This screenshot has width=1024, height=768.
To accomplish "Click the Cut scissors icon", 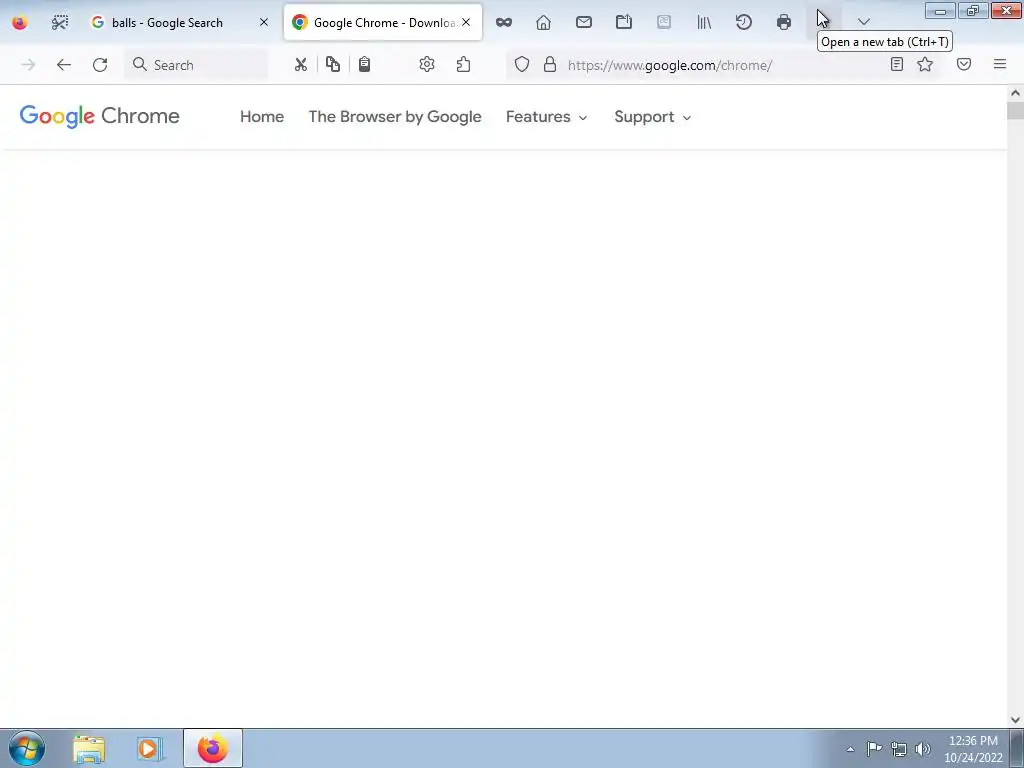I will [300, 65].
